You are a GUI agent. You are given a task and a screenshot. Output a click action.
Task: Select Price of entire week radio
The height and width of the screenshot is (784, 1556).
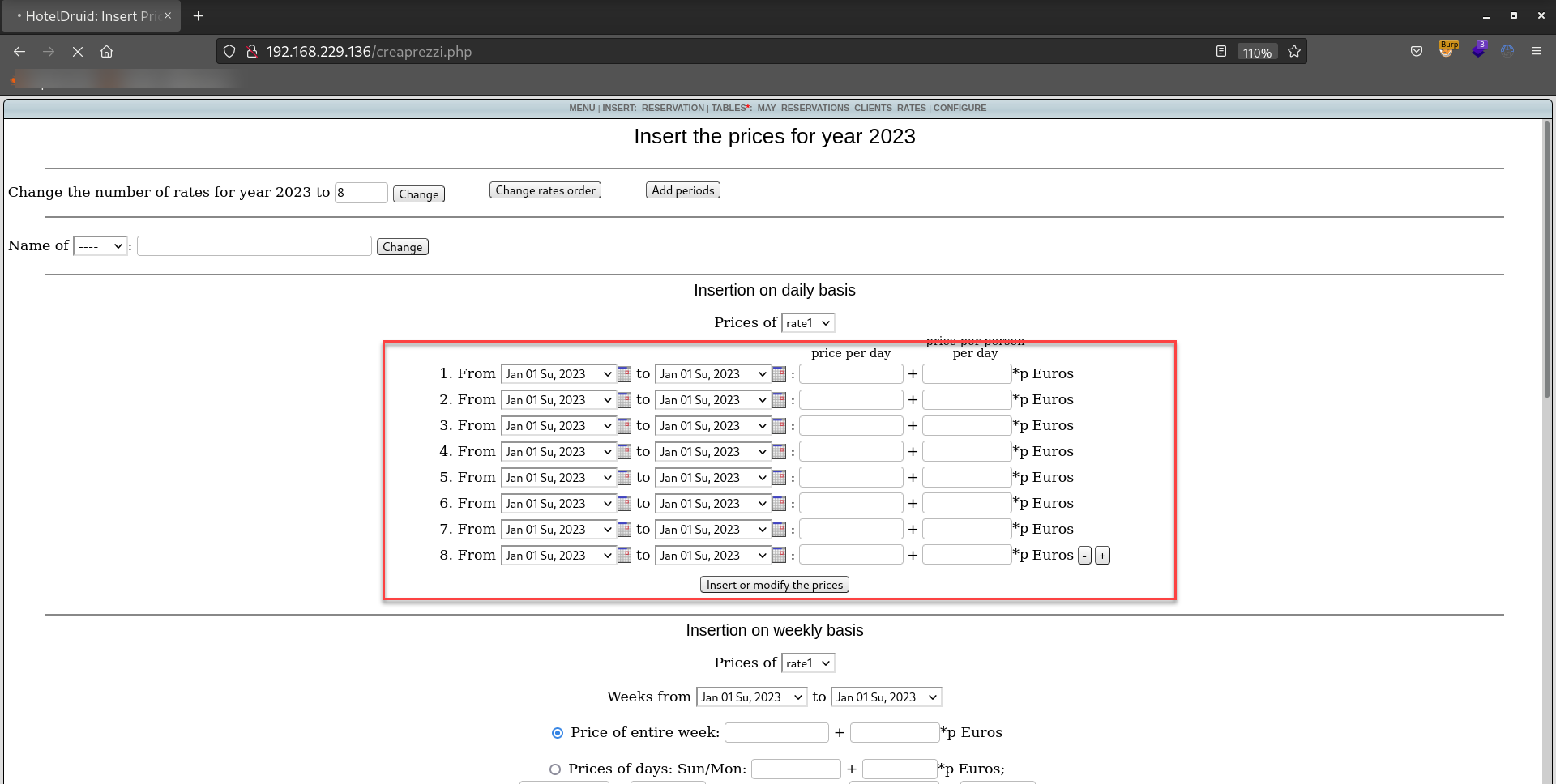coord(558,733)
